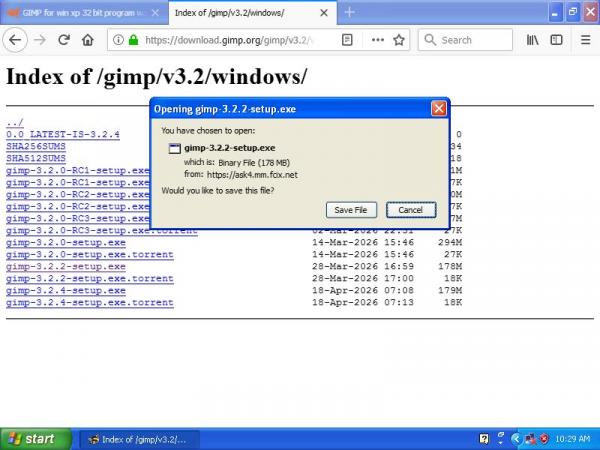The height and width of the screenshot is (450, 600).
Task: Click the network computers tray icon
Action: 531,439
